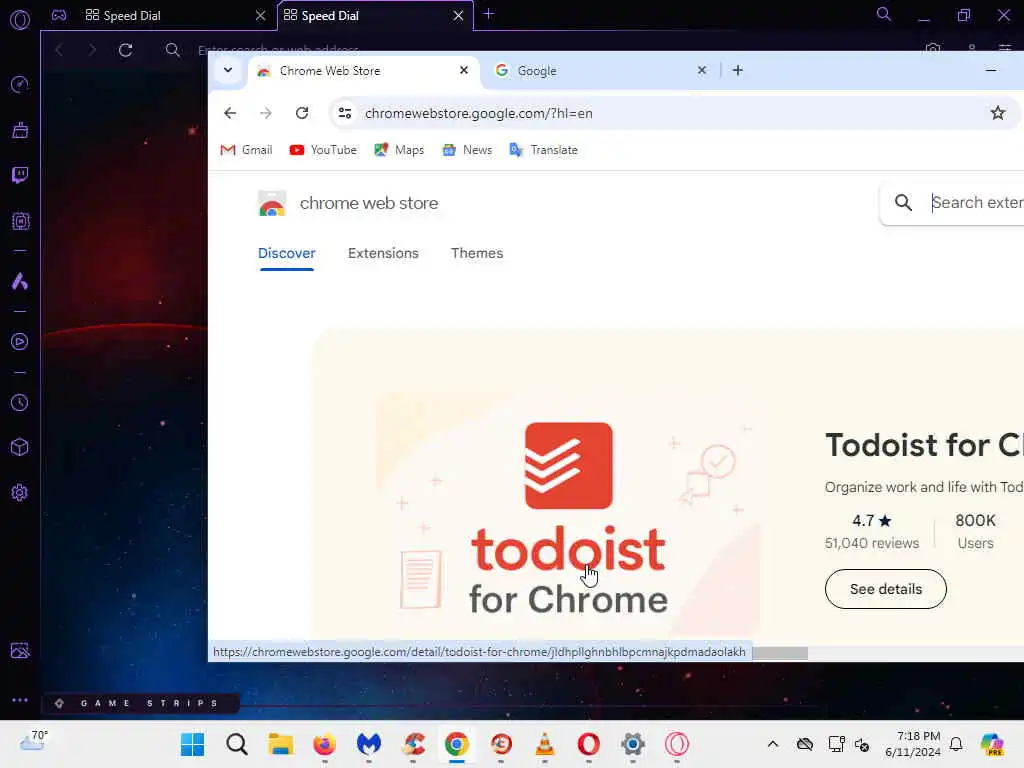Switch to the Extensions tab
Viewport: 1024px width, 768px height.
click(383, 253)
